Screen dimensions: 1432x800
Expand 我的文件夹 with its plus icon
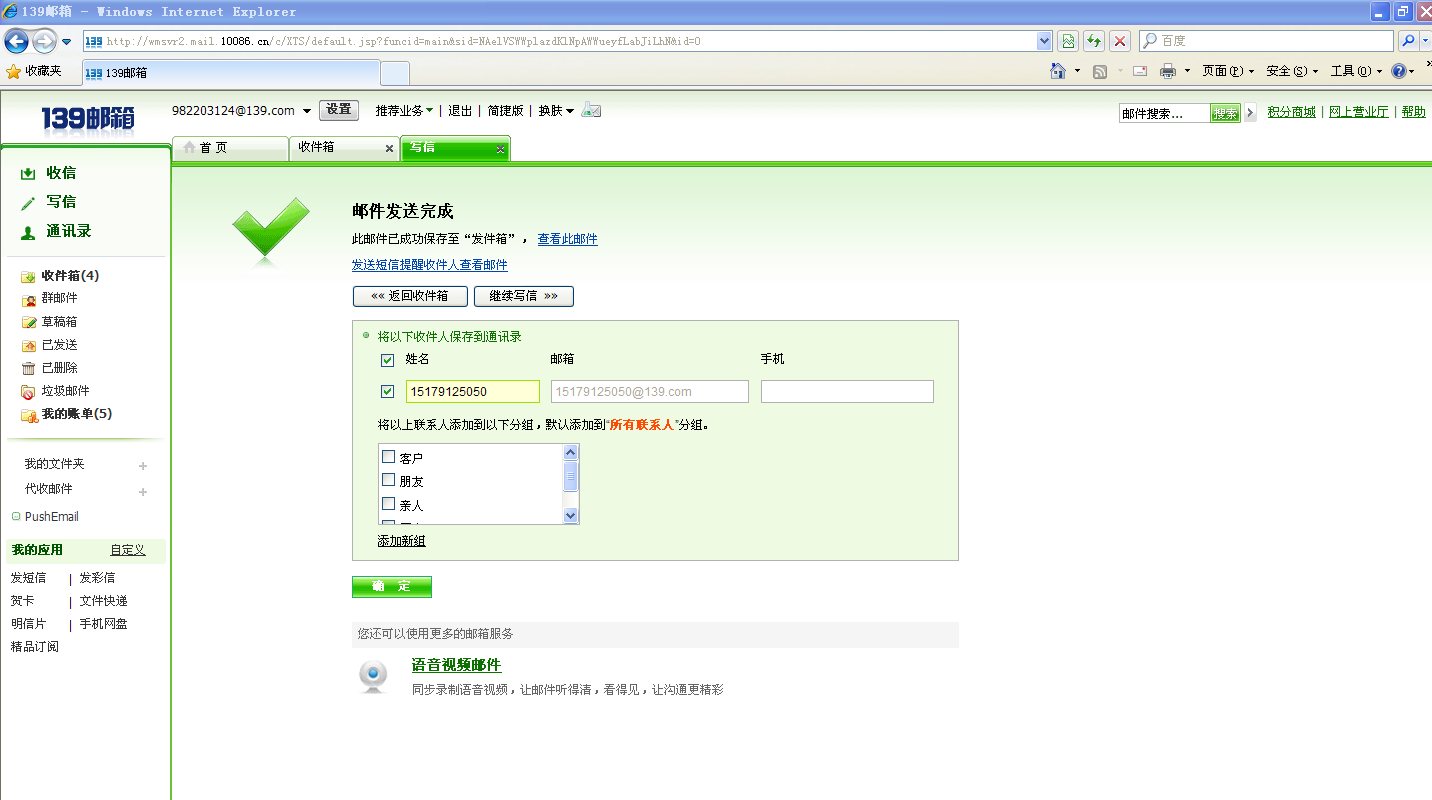pyautogui.click(x=143, y=466)
